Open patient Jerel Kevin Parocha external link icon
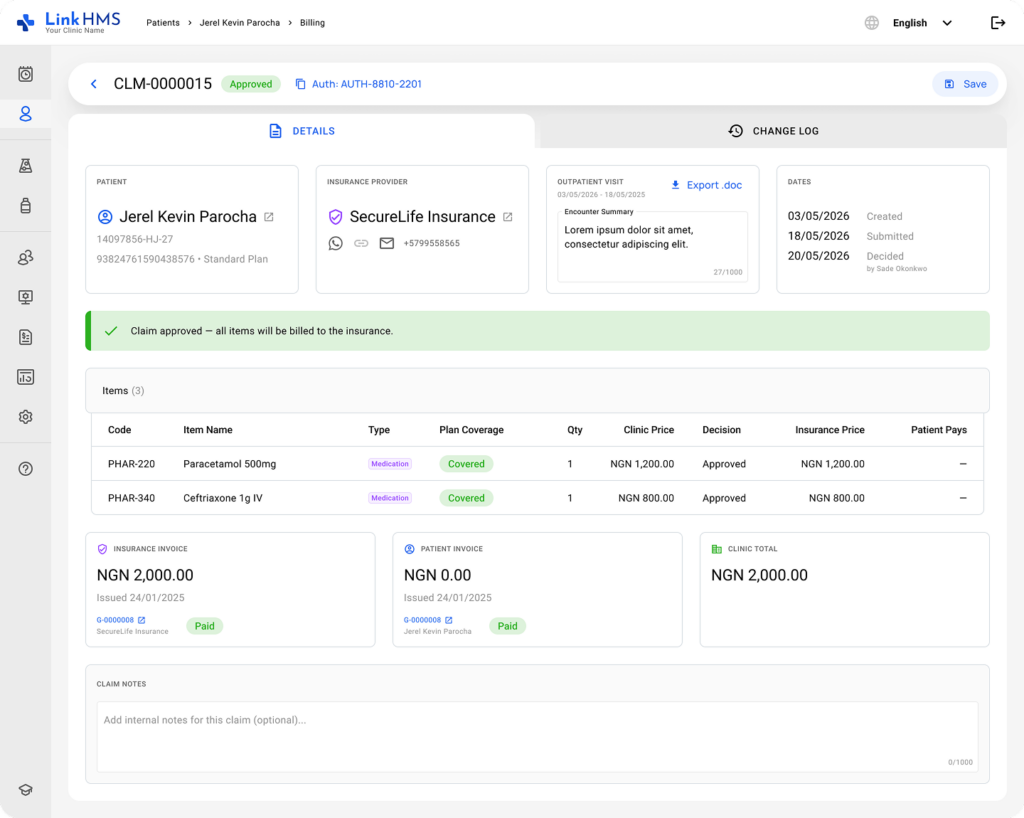This screenshot has height=818, width=1024. 268,217
